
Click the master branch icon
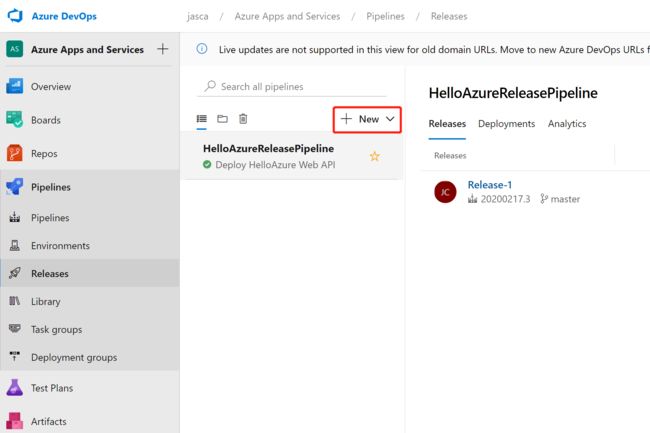544,199
